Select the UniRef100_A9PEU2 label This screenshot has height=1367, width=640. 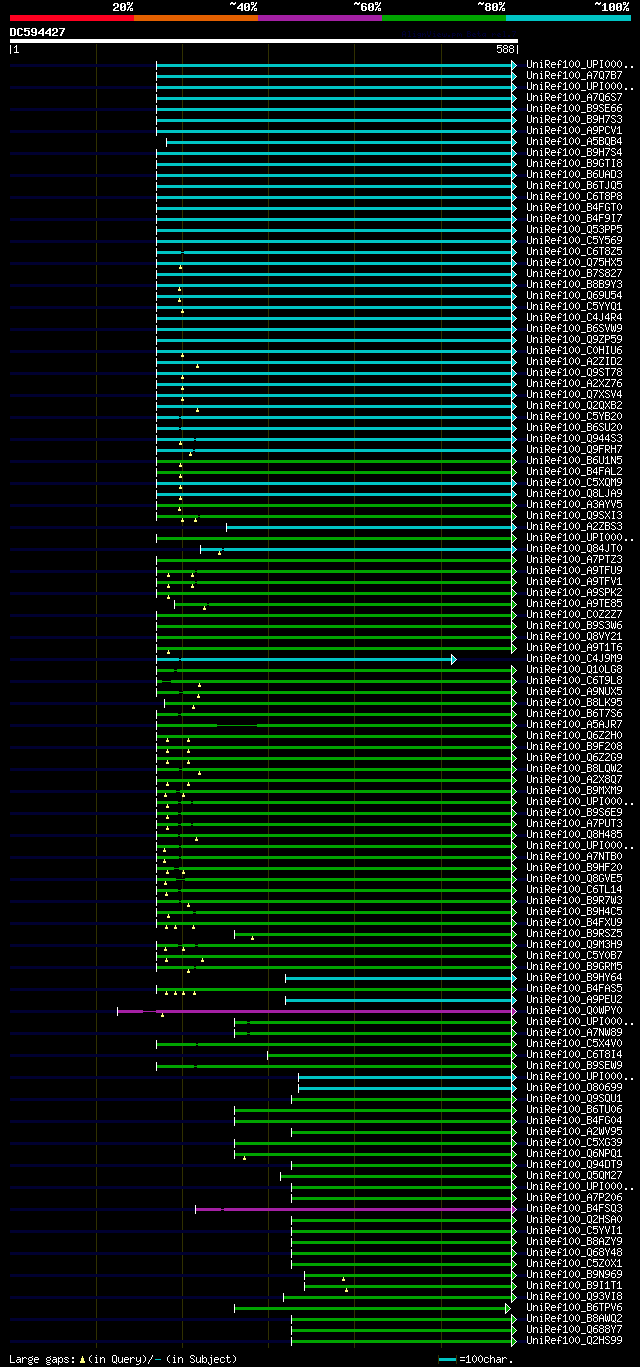click(x=574, y=999)
